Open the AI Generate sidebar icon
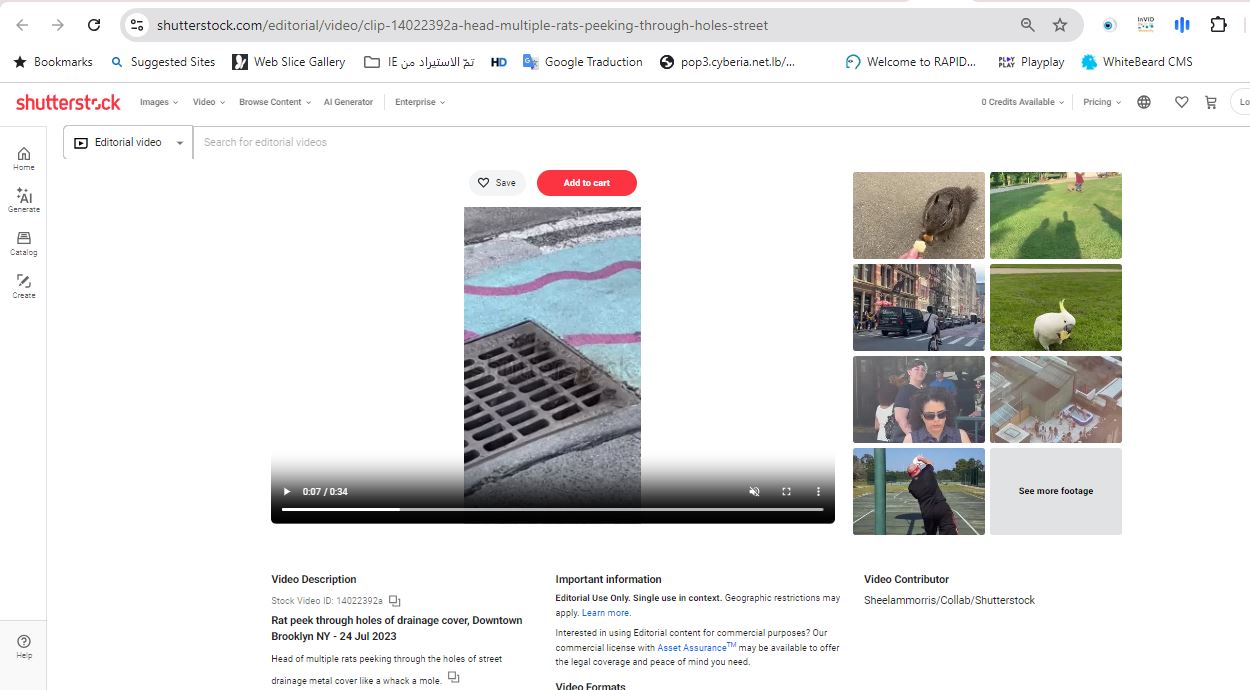1250x690 pixels. pyautogui.click(x=24, y=201)
